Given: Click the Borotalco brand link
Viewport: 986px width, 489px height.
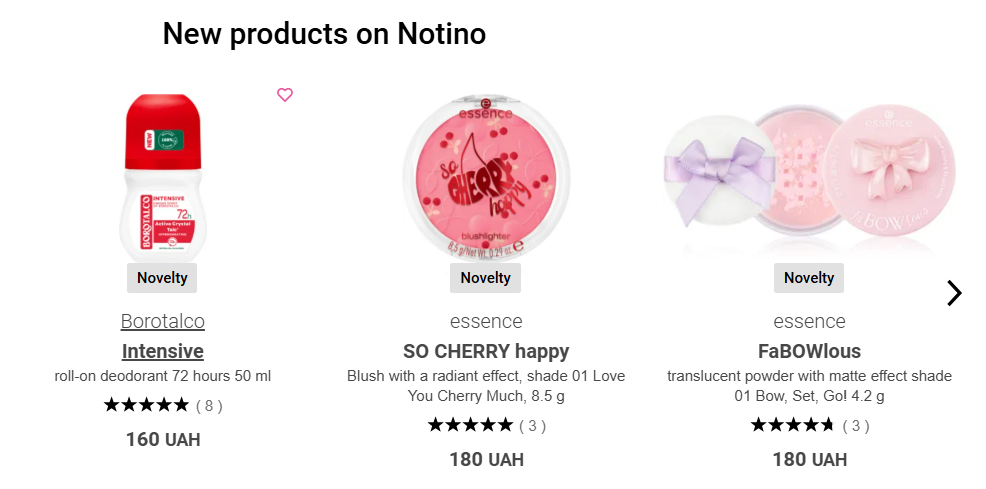Looking at the screenshot, I should pos(162,321).
